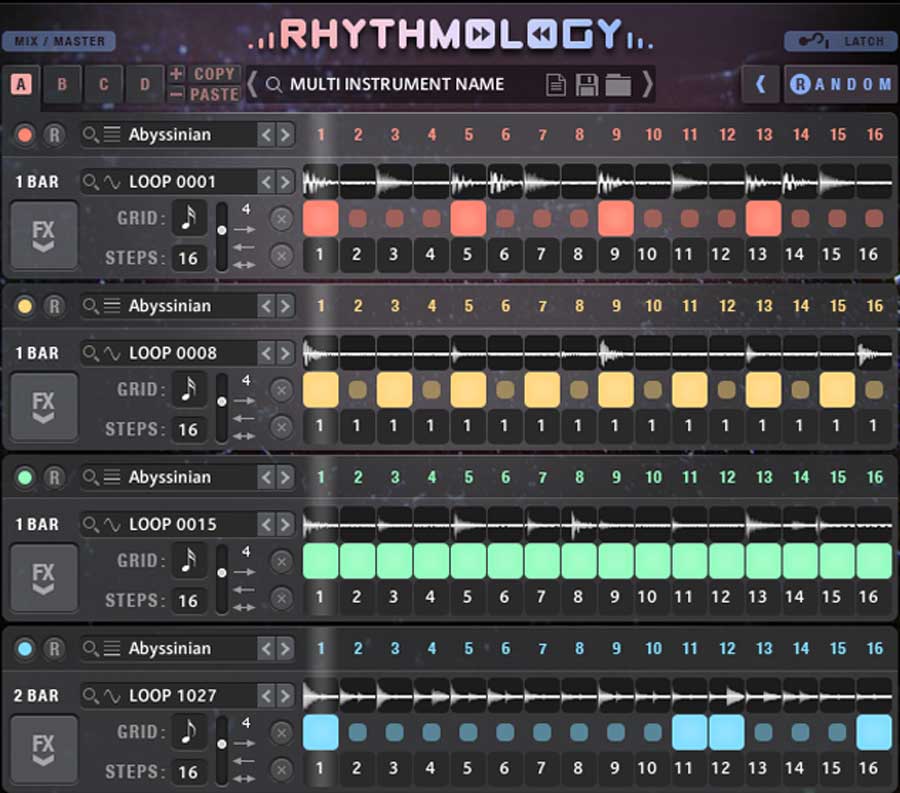Toggle R button on green part
This screenshot has height=793, width=900.
tap(54, 477)
